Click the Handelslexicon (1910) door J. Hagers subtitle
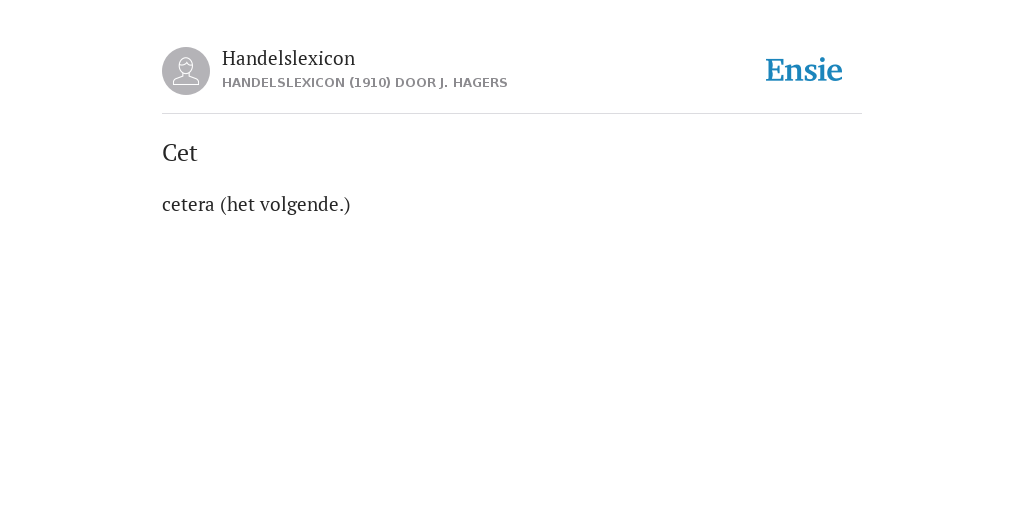 pyautogui.click(x=364, y=83)
